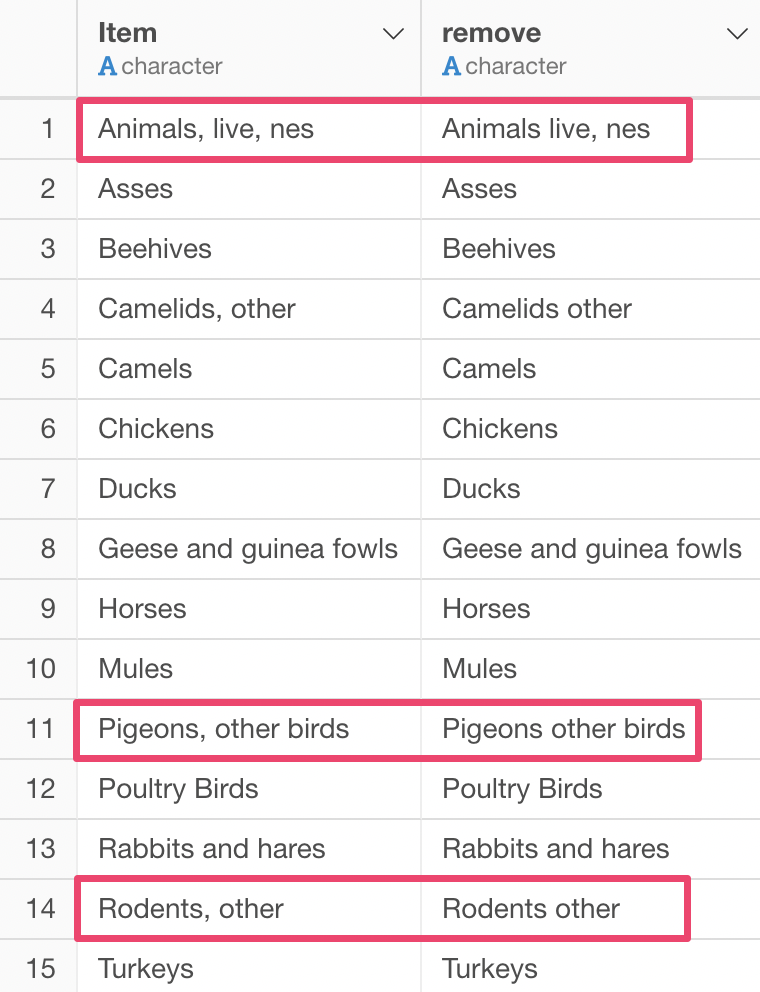Select the remove column header name

(491, 33)
